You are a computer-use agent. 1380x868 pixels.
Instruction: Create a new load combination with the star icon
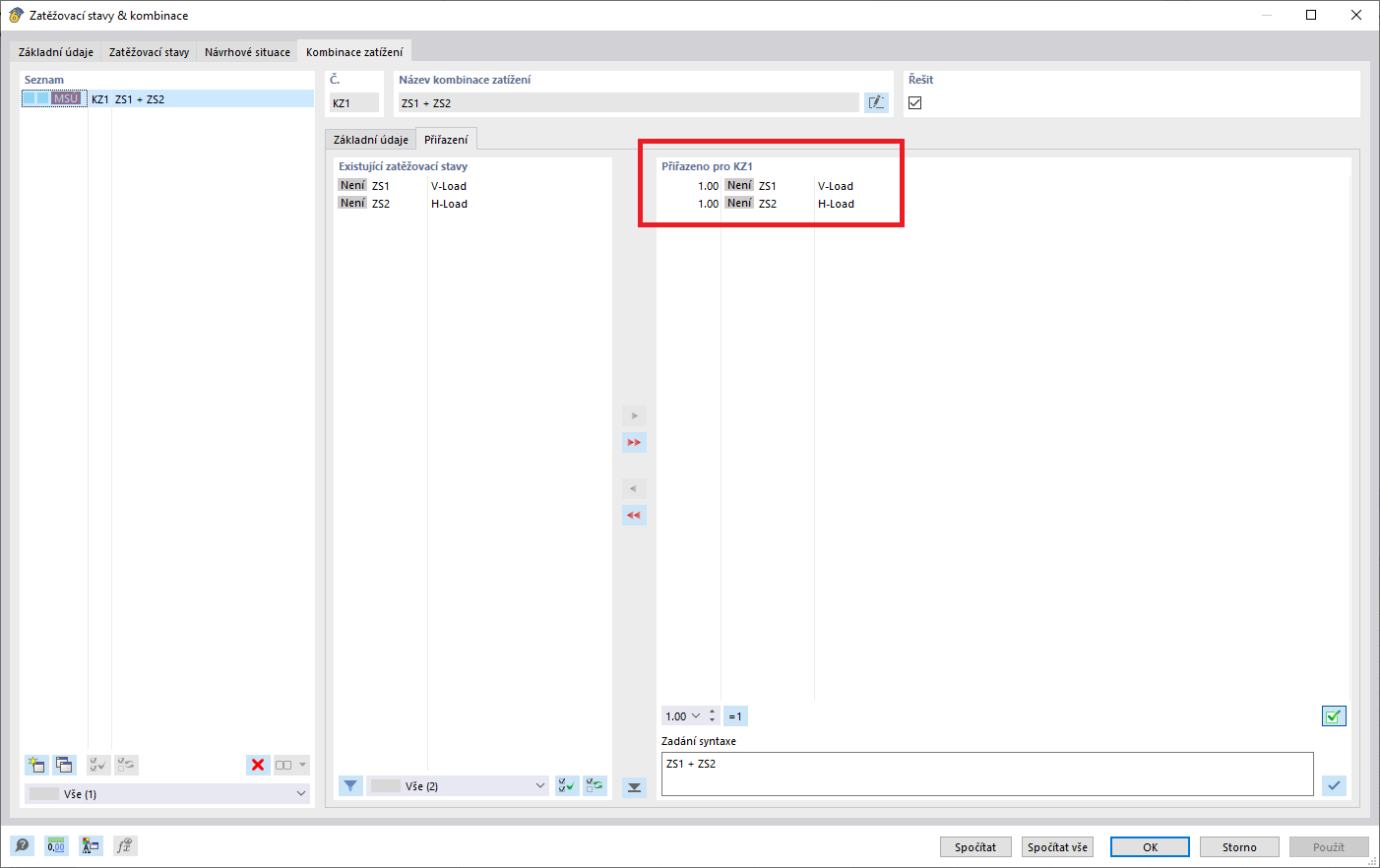coord(36,765)
